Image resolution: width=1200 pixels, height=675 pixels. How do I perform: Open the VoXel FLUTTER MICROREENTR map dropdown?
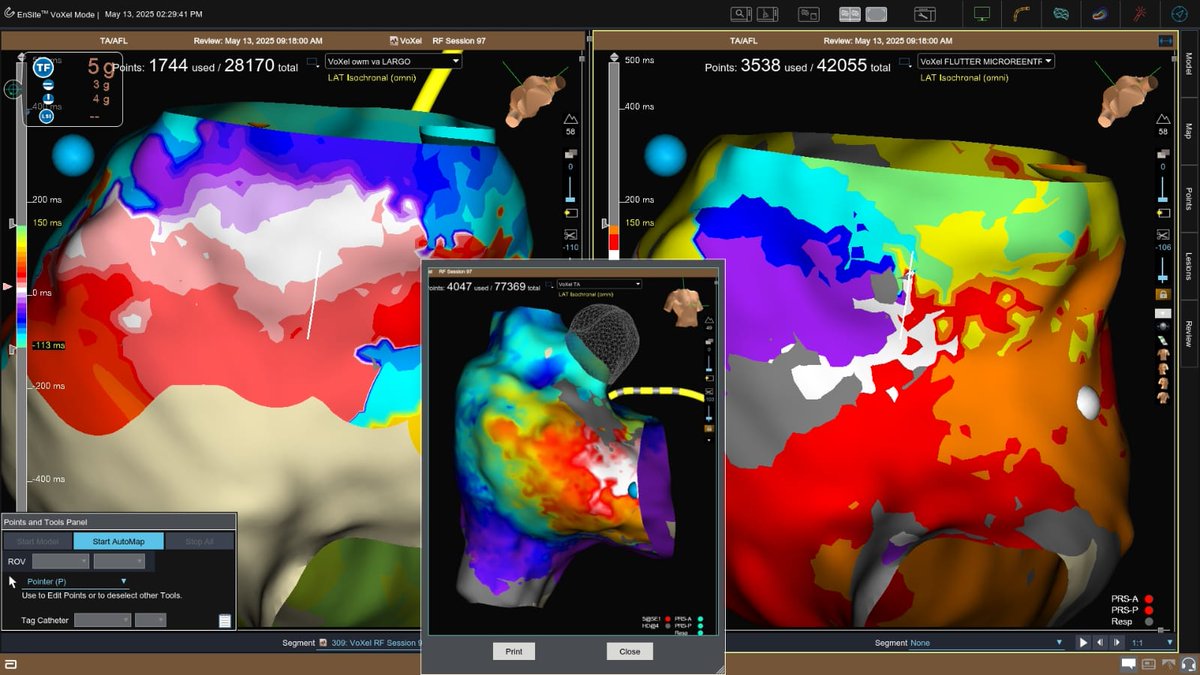[x=986, y=61]
